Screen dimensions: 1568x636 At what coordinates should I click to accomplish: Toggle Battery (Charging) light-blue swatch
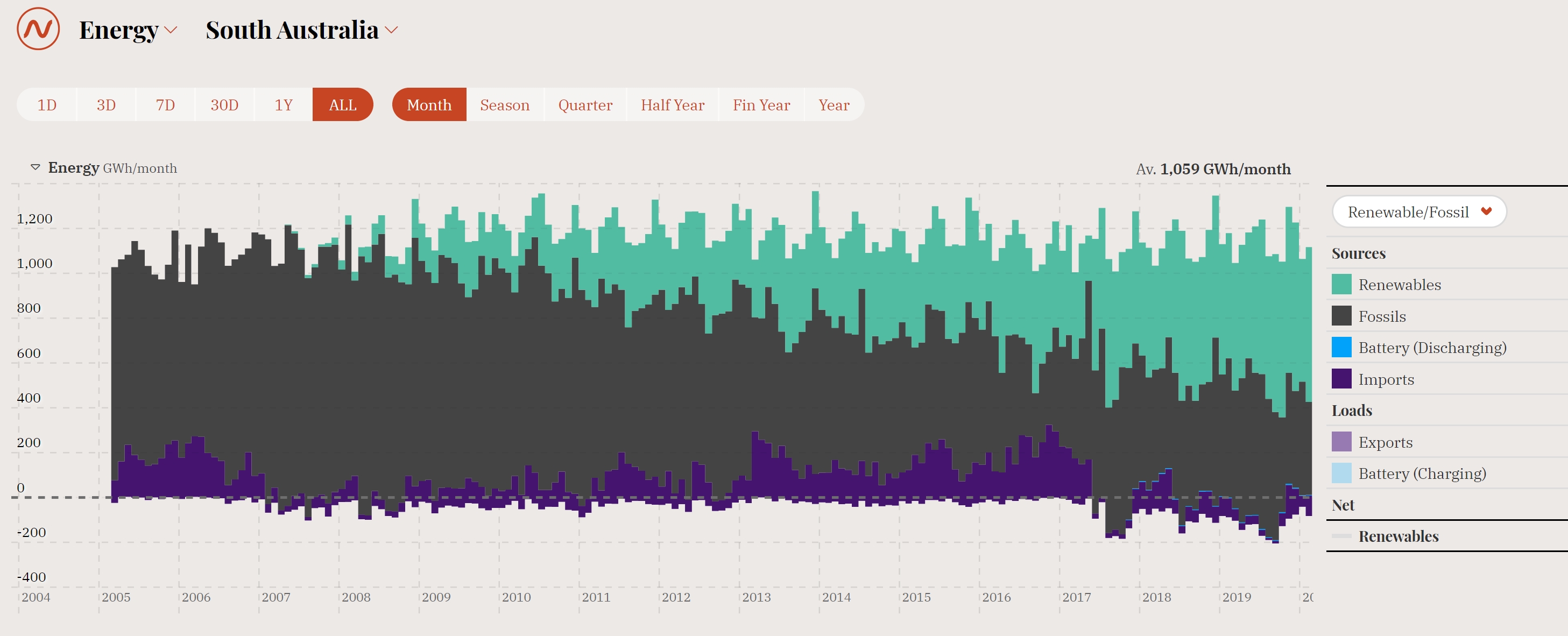pos(1341,473)
